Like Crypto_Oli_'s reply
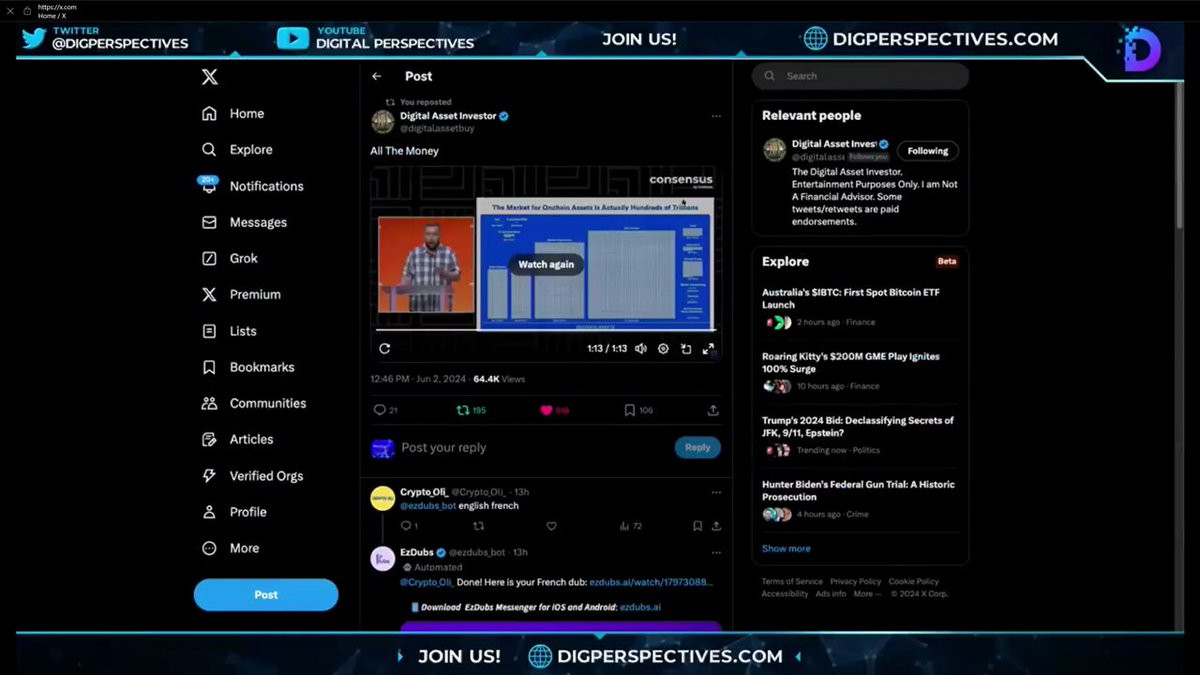 pyautogui.click(x=551, y=526)
